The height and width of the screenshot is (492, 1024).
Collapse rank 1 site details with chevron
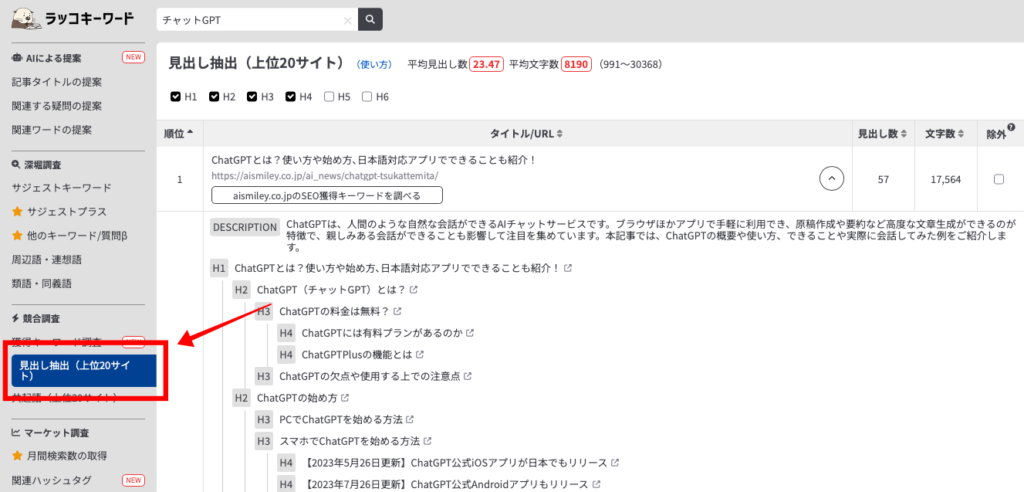coord(831,178)
